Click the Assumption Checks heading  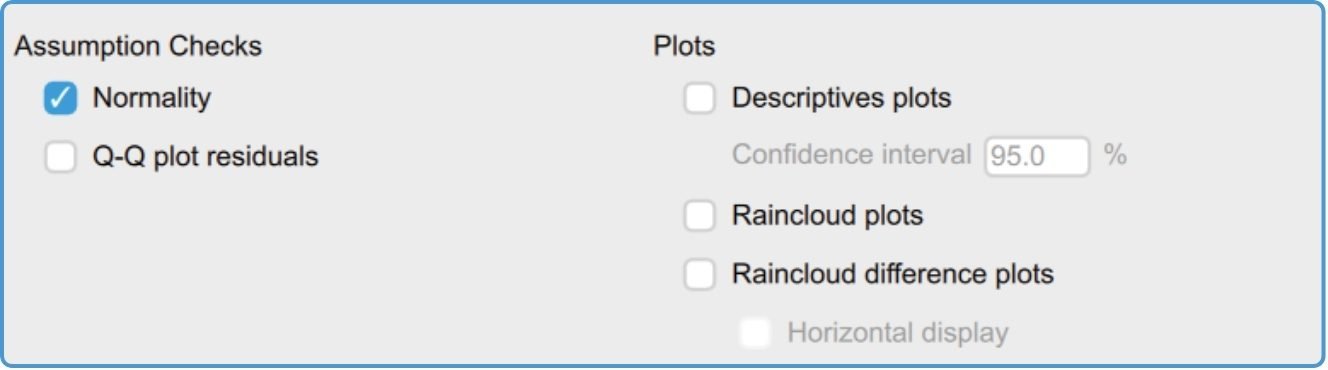click(x=138, y=46)
